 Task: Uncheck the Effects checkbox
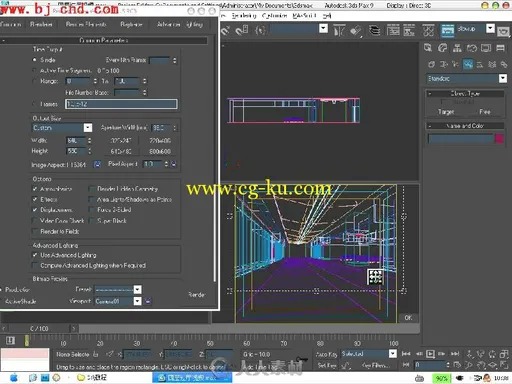[x=35, y=199]
